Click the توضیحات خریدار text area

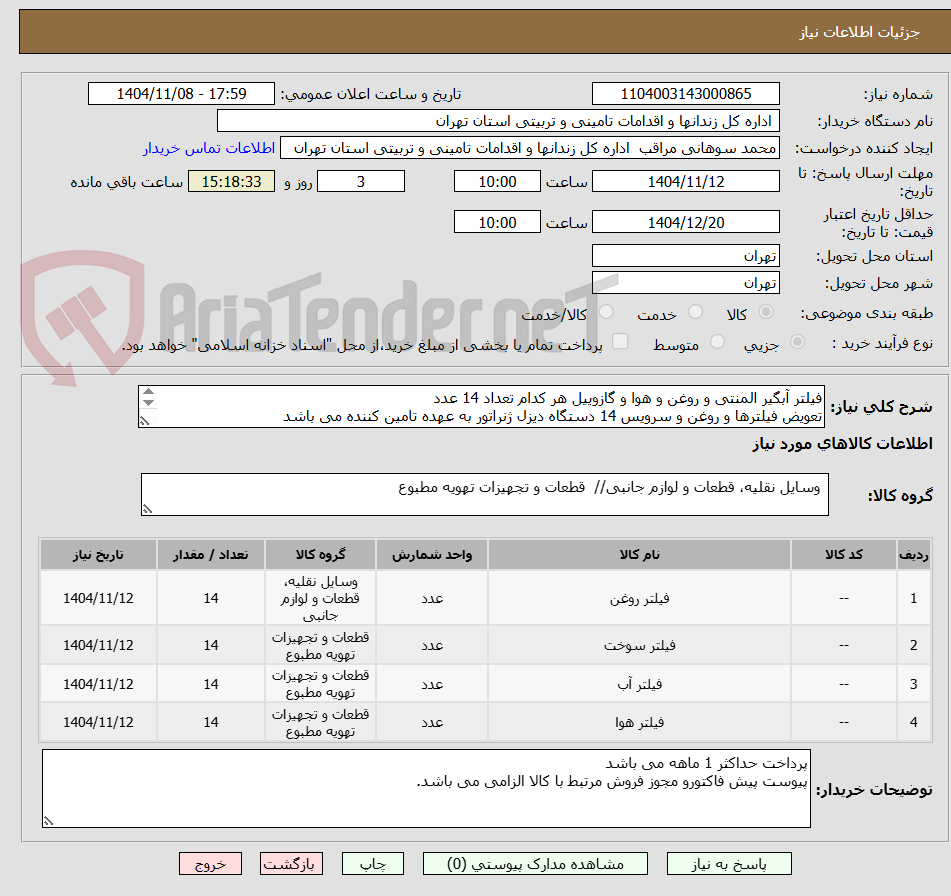(x=426, y=788)
